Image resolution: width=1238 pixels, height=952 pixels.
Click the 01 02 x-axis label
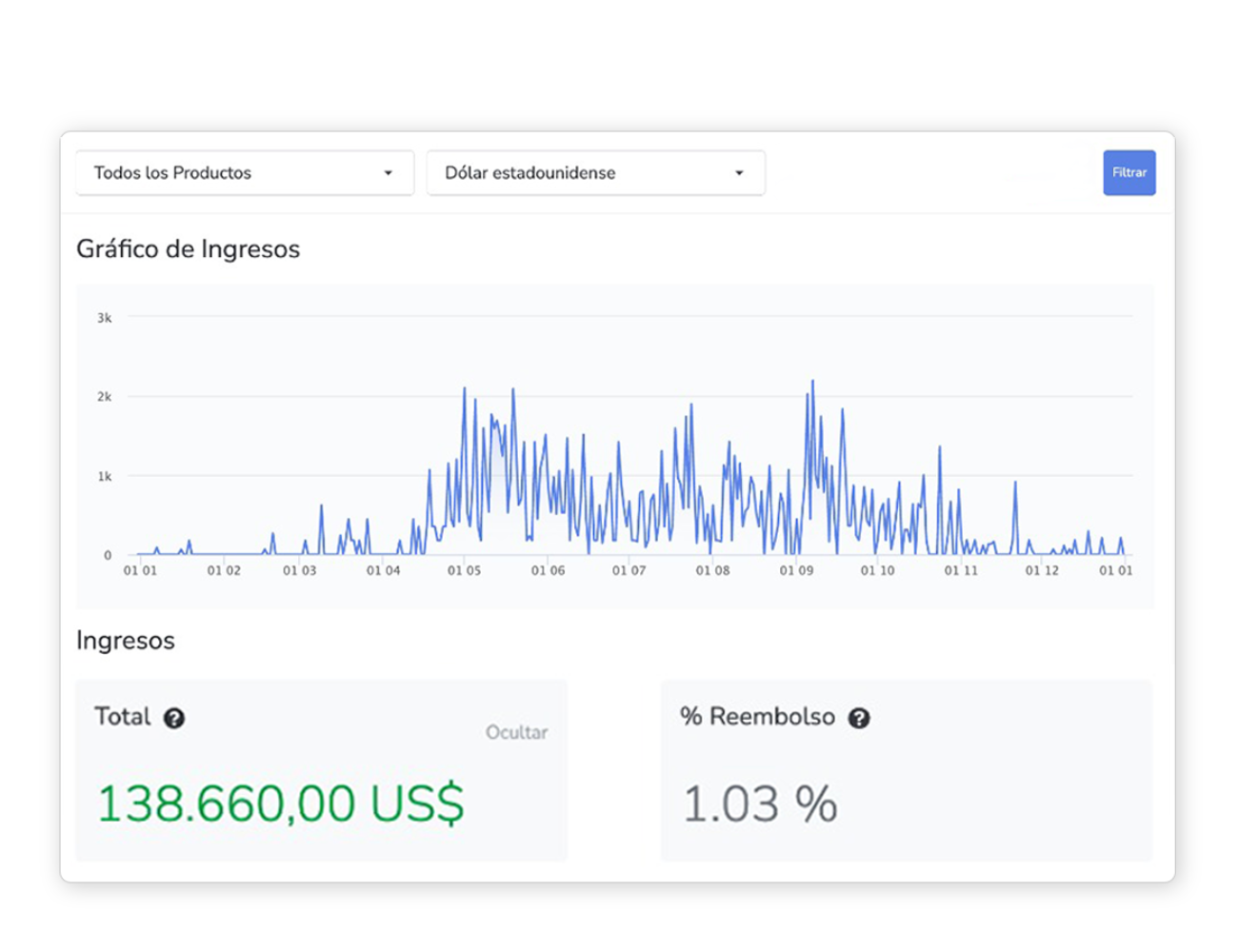[x=224, y=570]
